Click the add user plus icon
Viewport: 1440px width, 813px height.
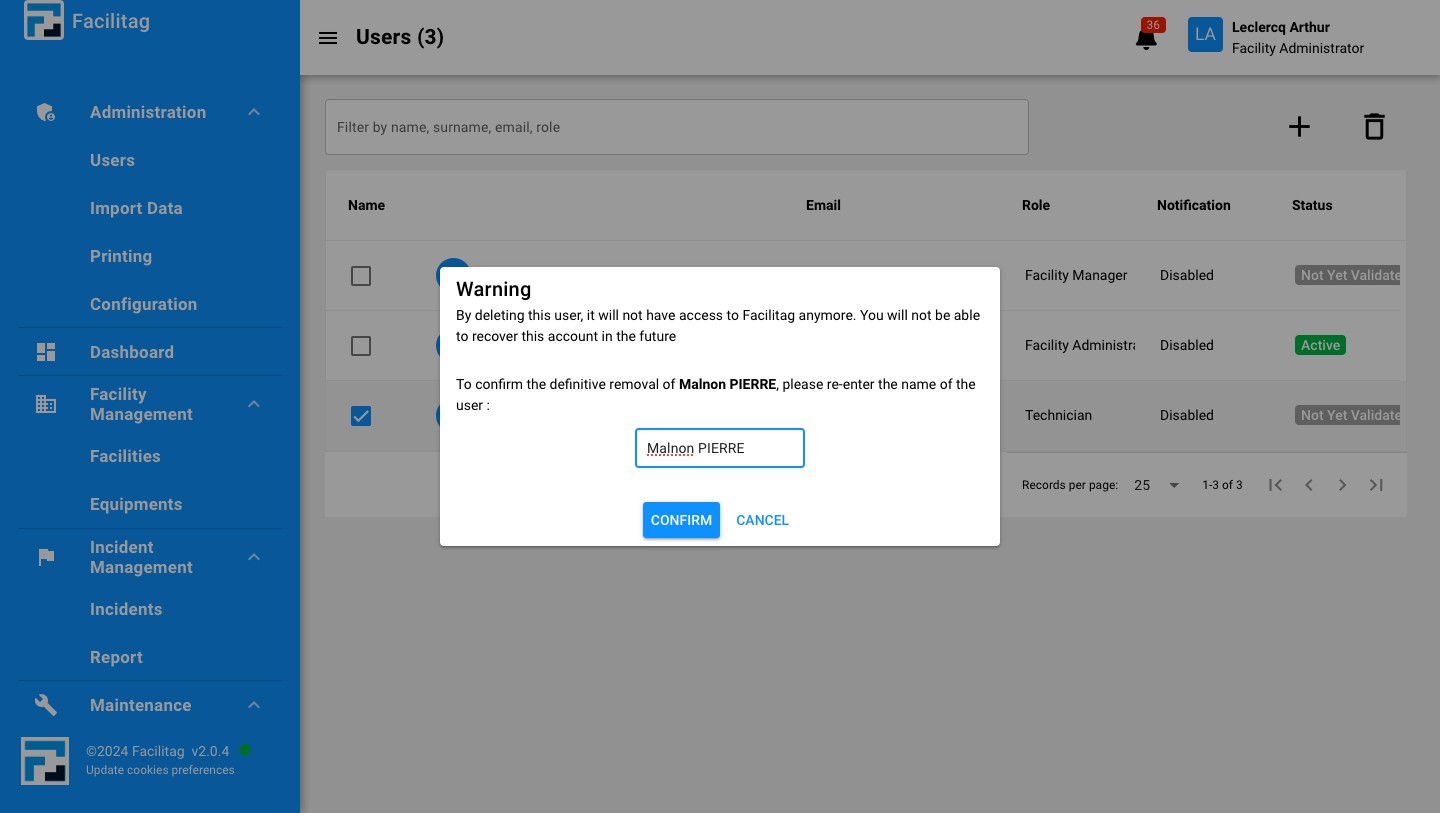click(x=1298, y=127)
